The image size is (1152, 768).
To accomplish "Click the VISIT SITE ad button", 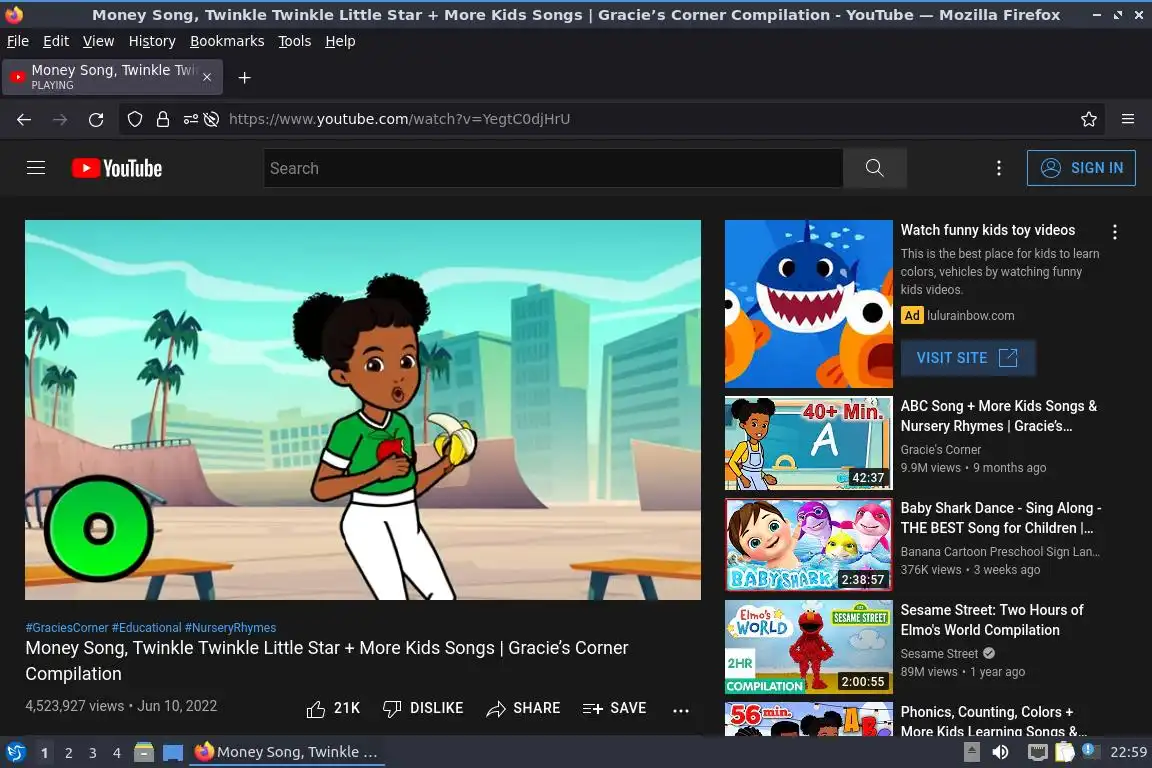I will (968, 358).
